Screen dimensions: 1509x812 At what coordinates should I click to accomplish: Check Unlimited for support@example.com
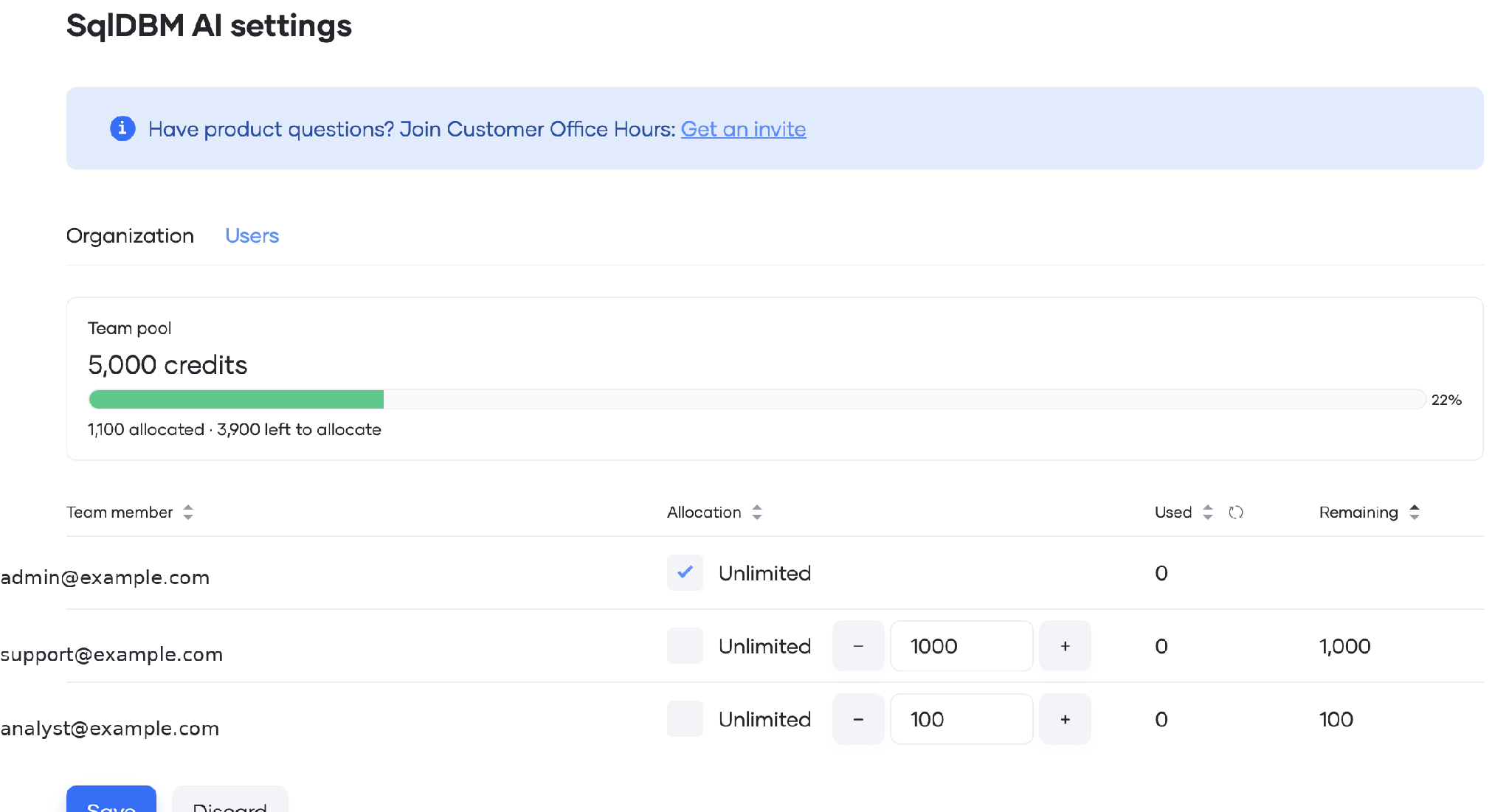[685, 645]
